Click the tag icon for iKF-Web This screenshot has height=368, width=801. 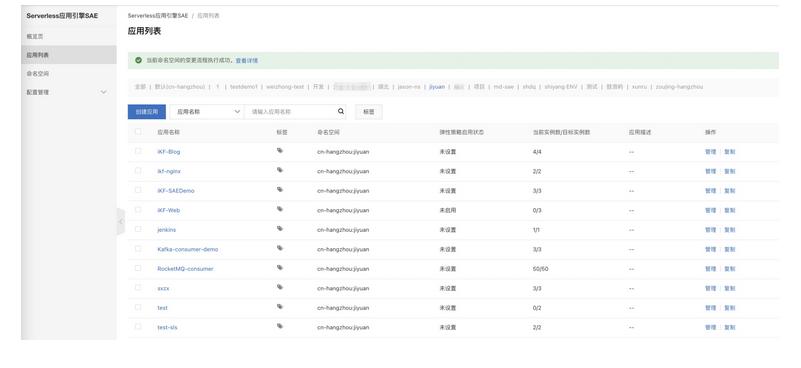280,209
